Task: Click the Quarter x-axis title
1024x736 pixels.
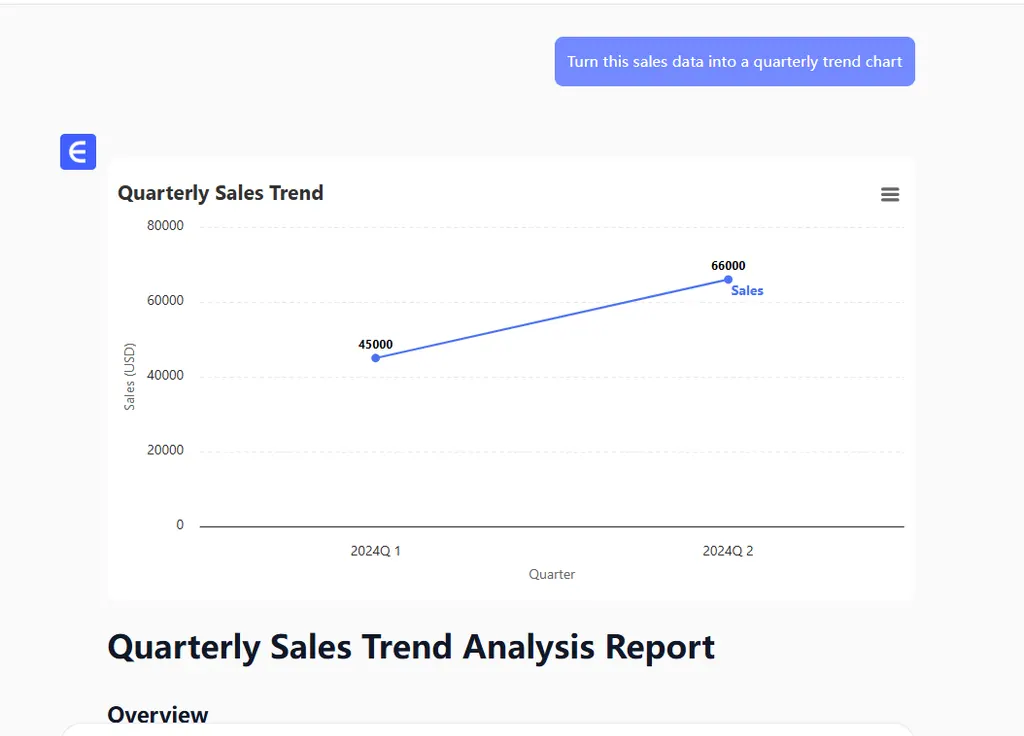Action: (552, 574)
